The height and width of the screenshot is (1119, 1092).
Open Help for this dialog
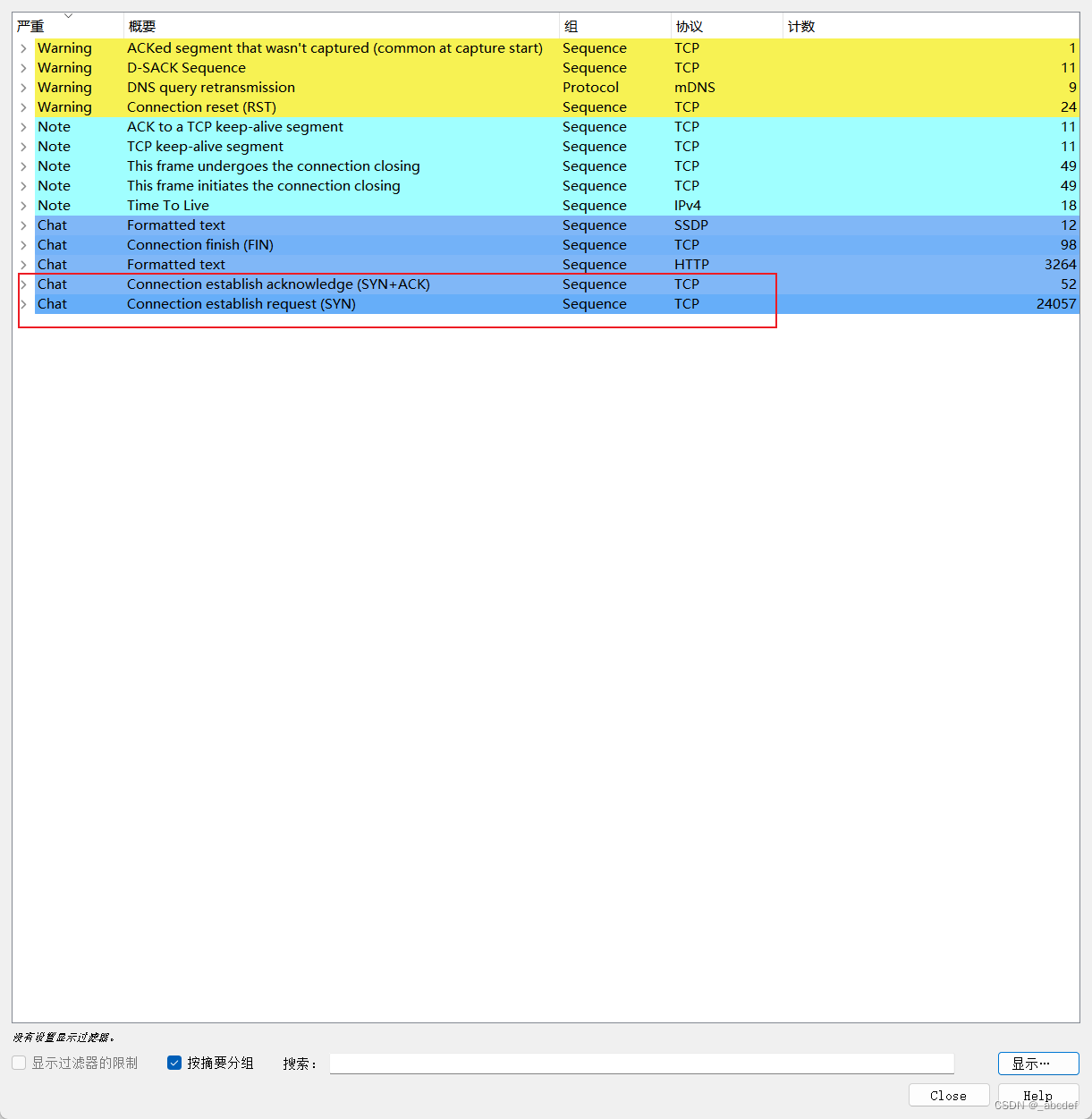[1037, 1096]
